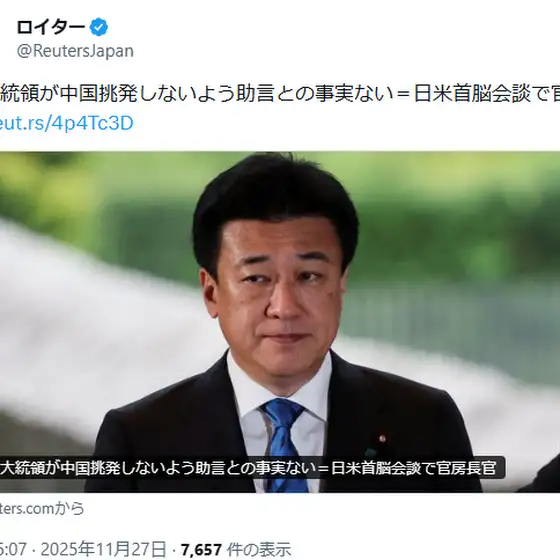Open the article preview photo
560x560 pixels.
(x=280, y=322)
